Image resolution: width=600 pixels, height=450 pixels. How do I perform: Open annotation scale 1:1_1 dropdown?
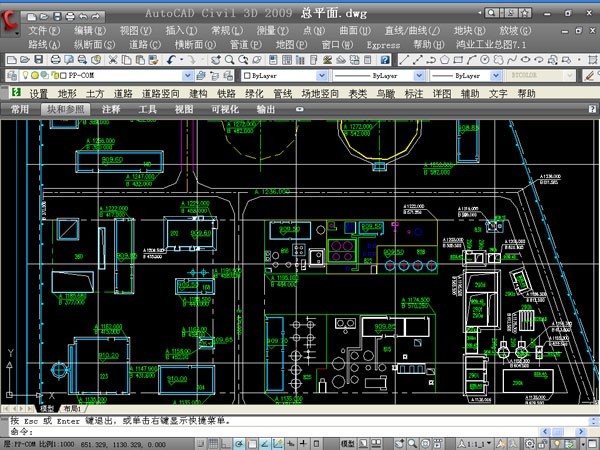click(x=489, y=443)
